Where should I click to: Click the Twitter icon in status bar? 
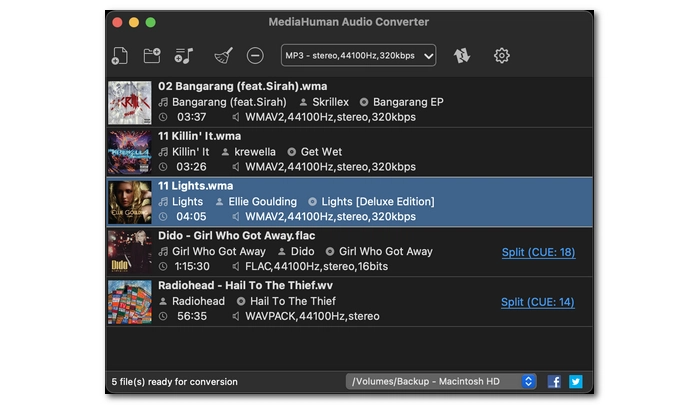575,382
